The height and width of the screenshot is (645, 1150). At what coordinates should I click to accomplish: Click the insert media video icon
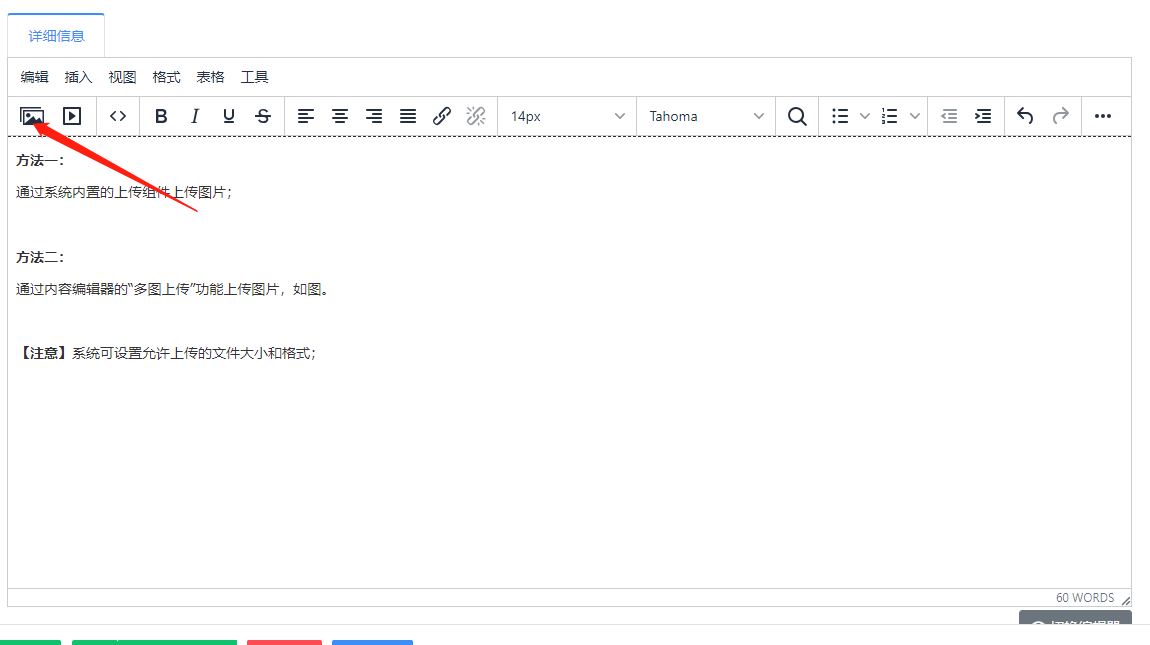click(72, 116)
